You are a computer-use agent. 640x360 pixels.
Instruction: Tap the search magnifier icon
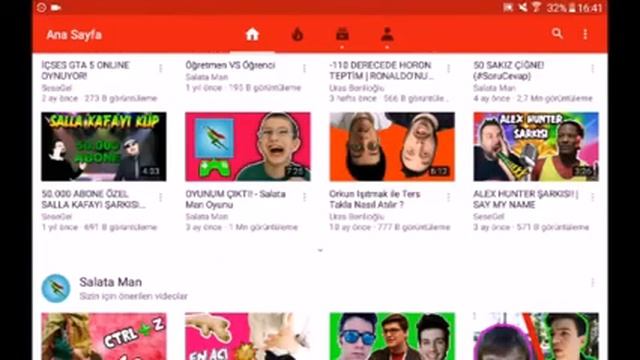coord(557,33)
